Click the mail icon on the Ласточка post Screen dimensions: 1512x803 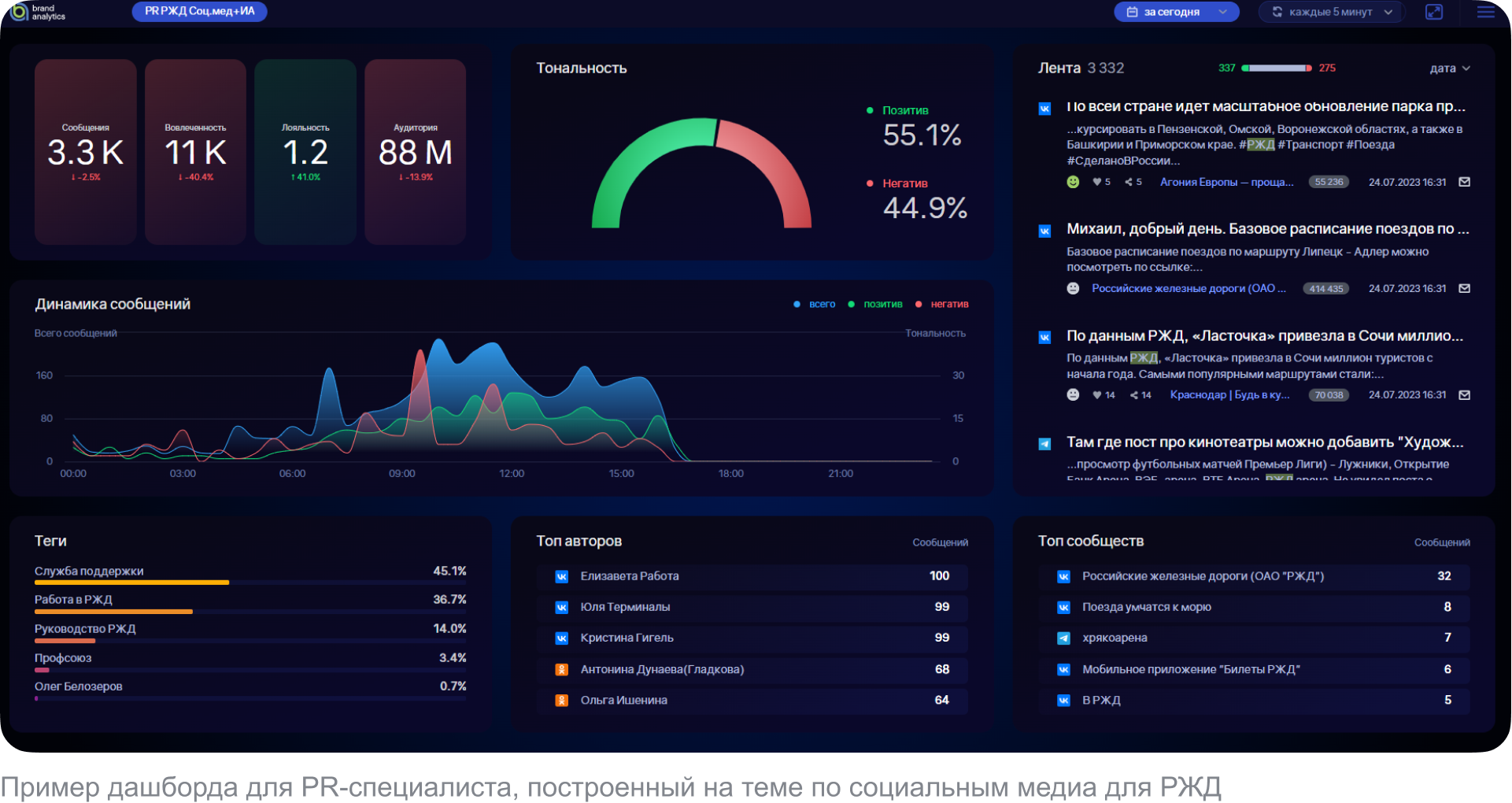click(1464, 394)
